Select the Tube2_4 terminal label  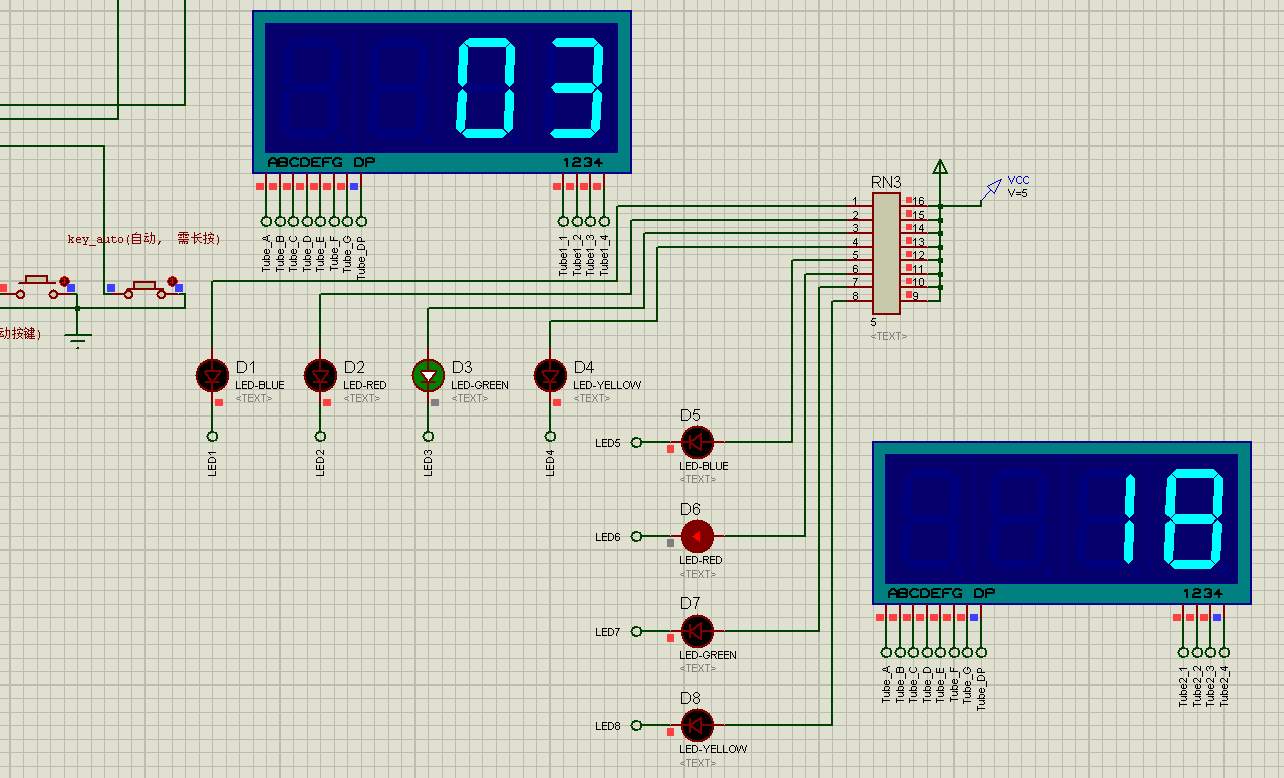(x=1224, y=687)
